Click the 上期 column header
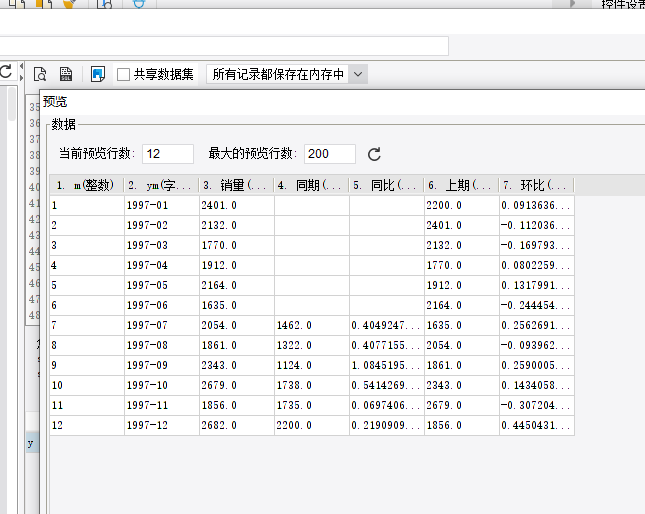 click(461, 185)
